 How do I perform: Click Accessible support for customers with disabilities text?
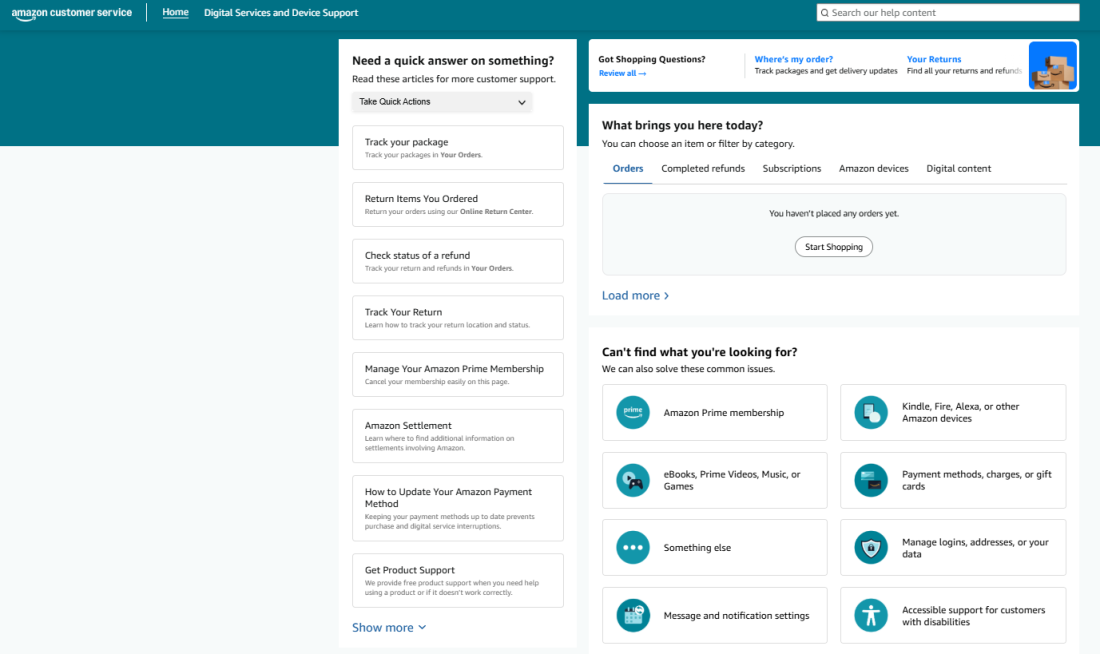[x=973, y=615]
